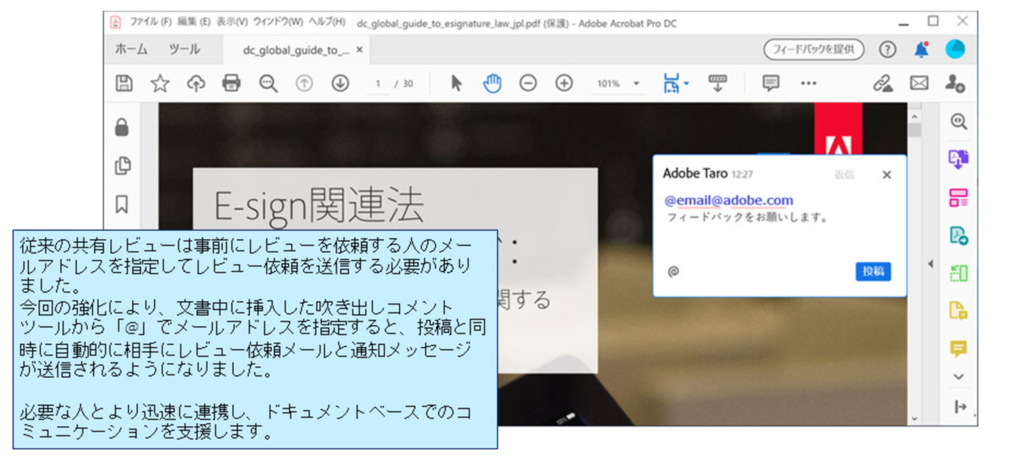This screenshot has height=464, width=1024.
Task: Go to previous page up arrow
Action: [304, 83]
